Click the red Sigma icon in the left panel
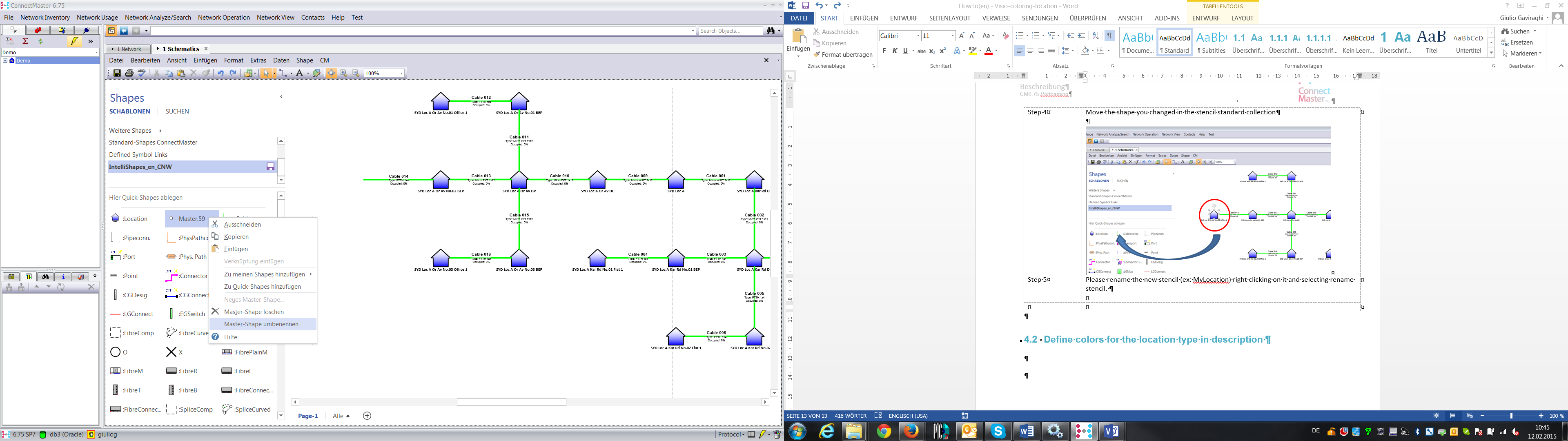The image size is (1568, 441). click(x=26, y=41)
